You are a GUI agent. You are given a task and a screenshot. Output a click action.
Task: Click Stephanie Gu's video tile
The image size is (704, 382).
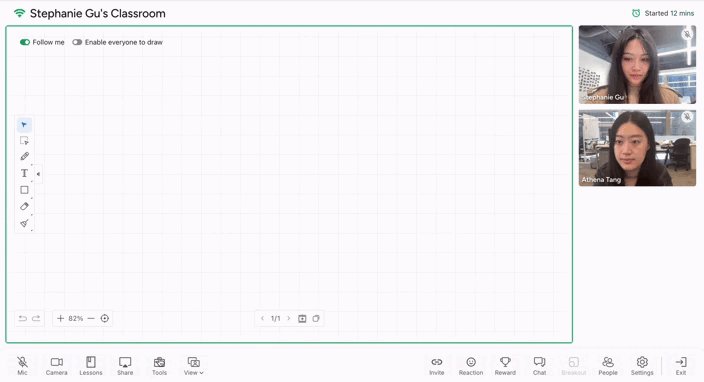(637, 65)
